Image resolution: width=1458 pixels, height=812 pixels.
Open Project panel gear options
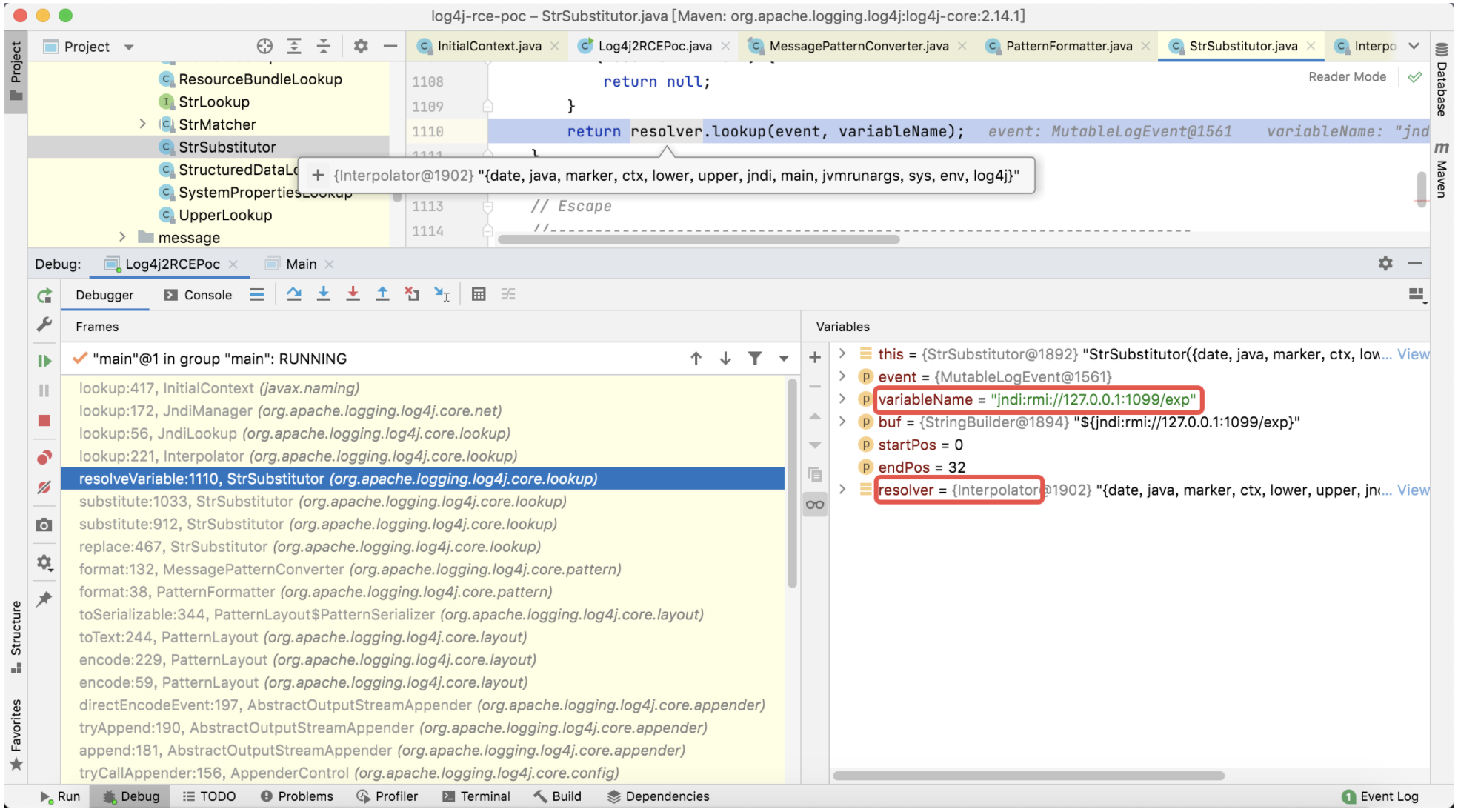tap(361, 46)
